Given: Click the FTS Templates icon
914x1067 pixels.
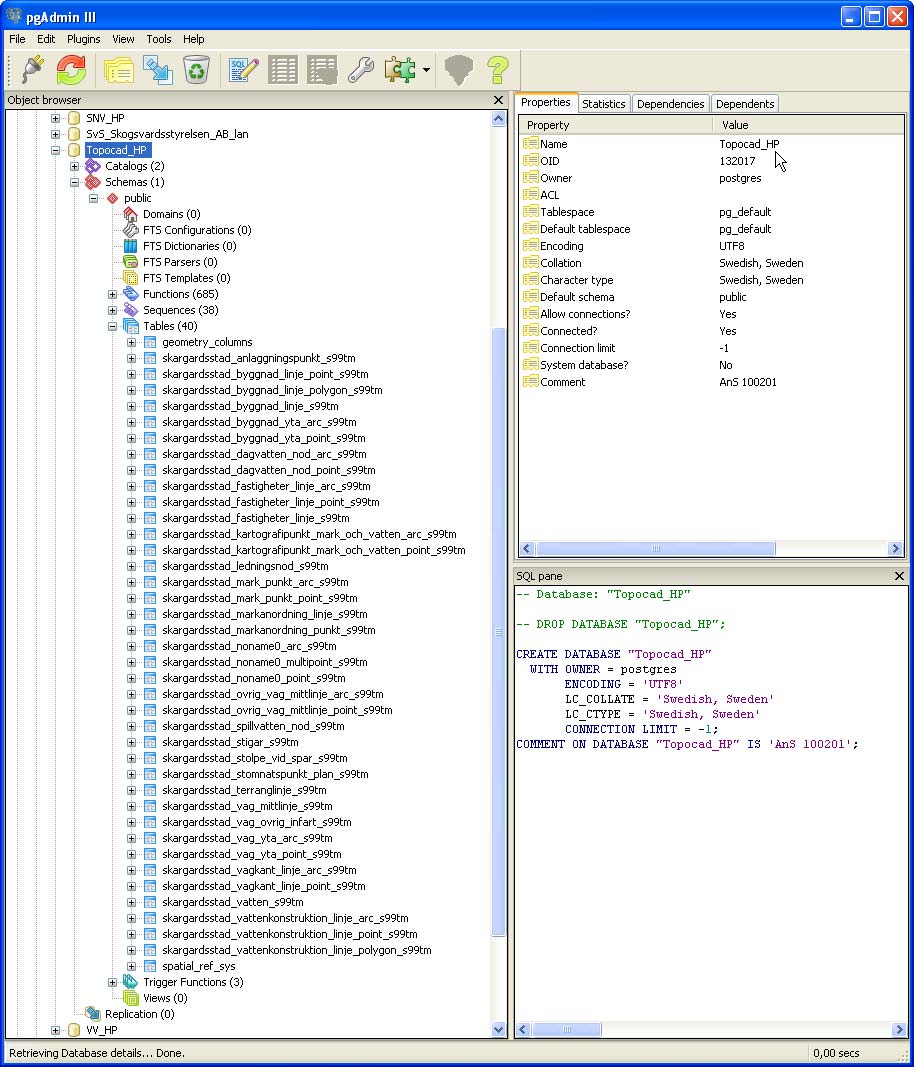Looking at the screenshot, I should (x=131, y=278).
